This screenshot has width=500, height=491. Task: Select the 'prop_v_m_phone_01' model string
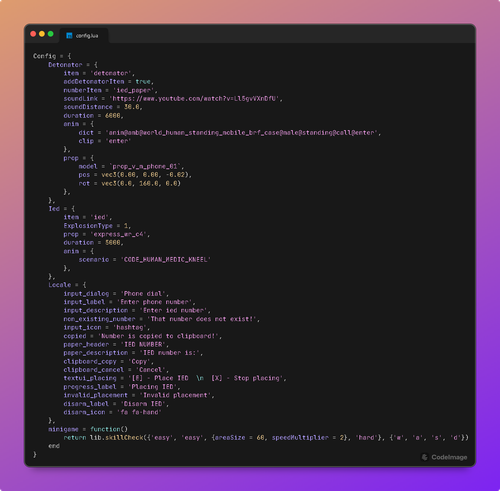point(145,166)
